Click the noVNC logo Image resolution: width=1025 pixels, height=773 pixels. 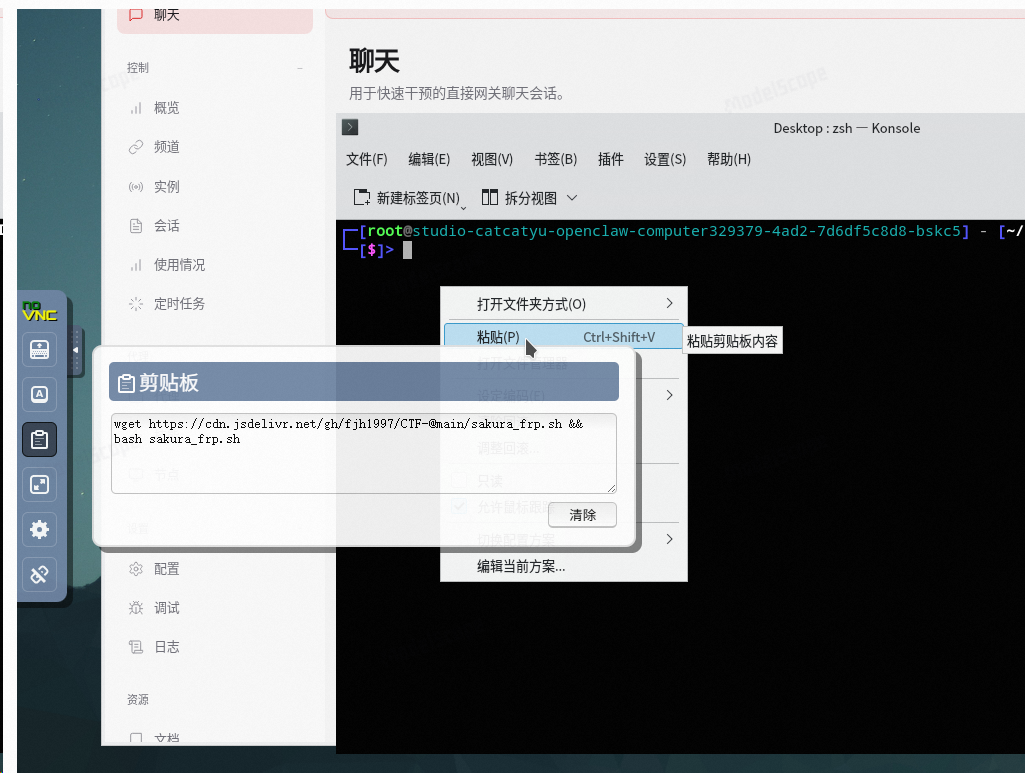pos(39,311)
